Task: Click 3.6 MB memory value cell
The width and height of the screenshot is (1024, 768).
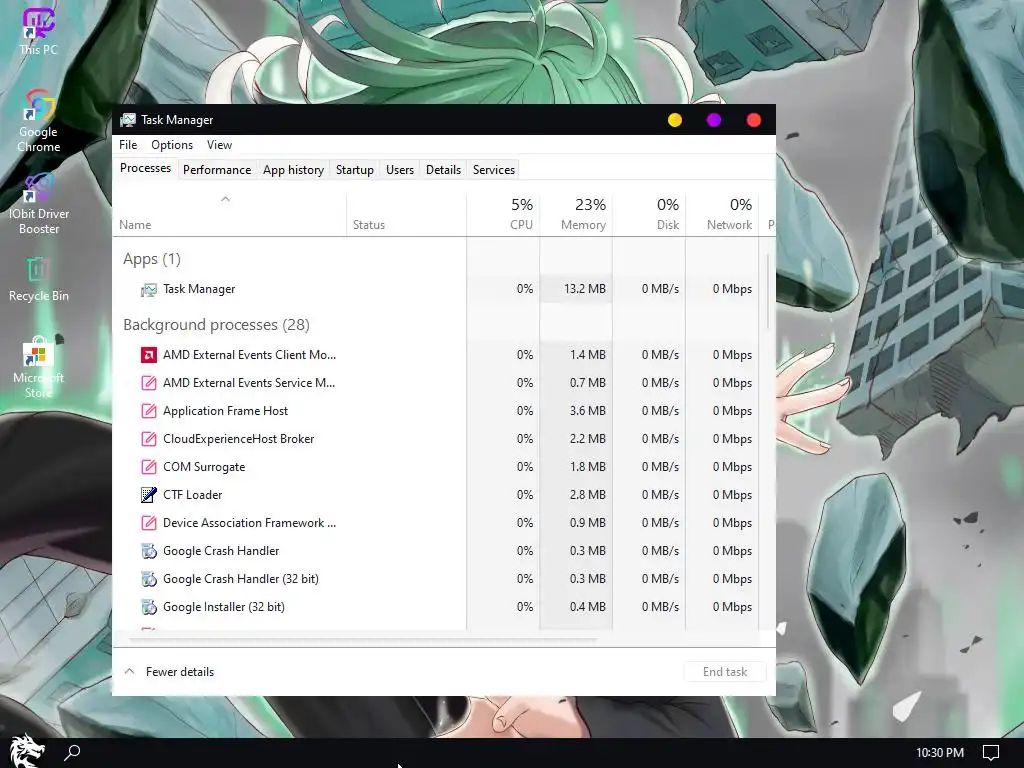Action: point(576,411)
